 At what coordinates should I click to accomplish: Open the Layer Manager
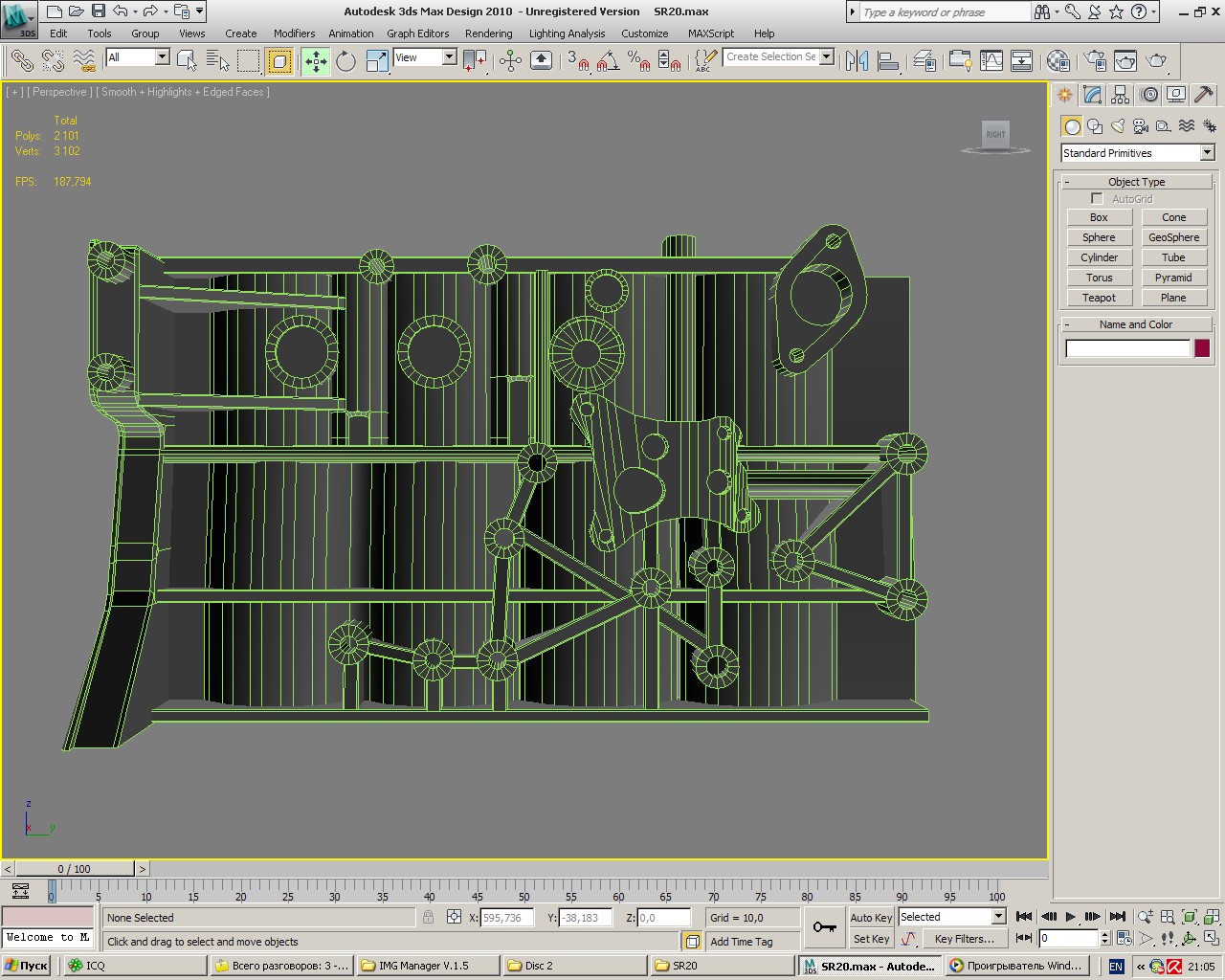[x=924, y=61]
